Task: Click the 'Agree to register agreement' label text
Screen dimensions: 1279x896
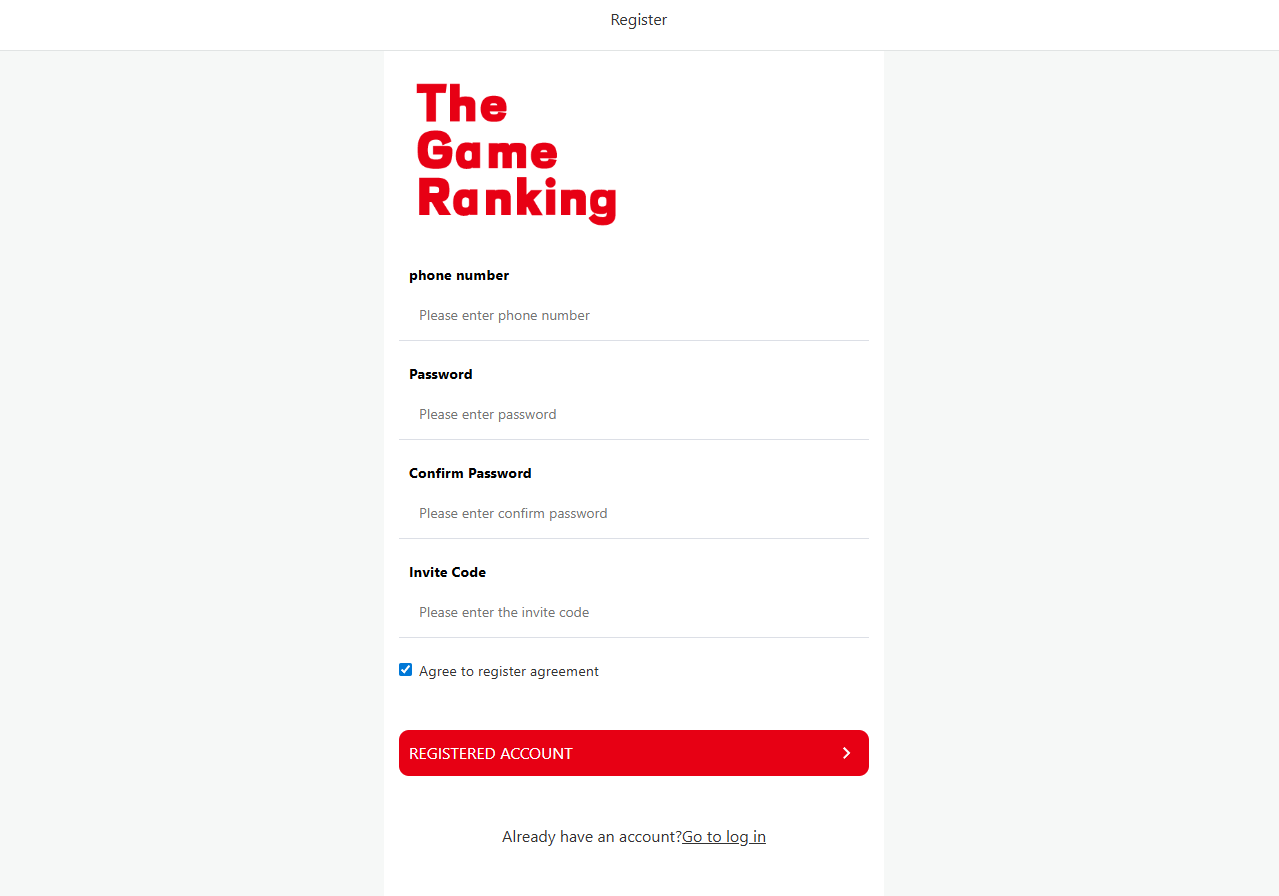Action: pos(509,672)
